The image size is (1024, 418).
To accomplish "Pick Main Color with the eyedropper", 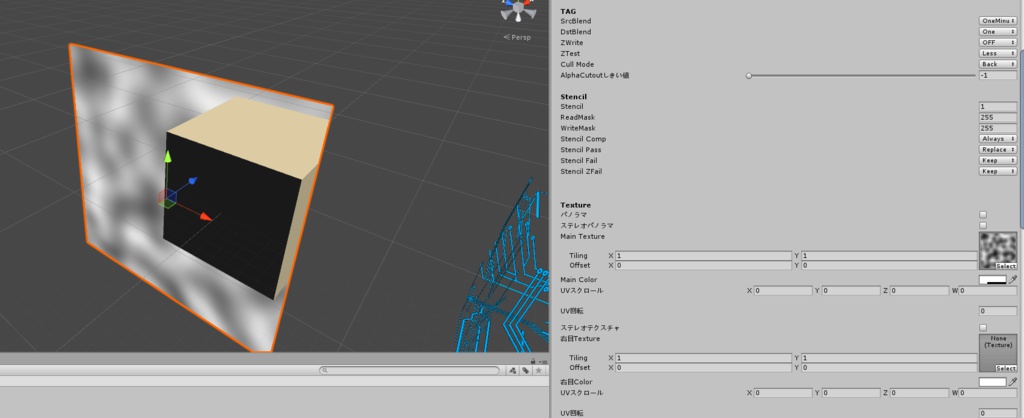I will (x=1013, y=280).
